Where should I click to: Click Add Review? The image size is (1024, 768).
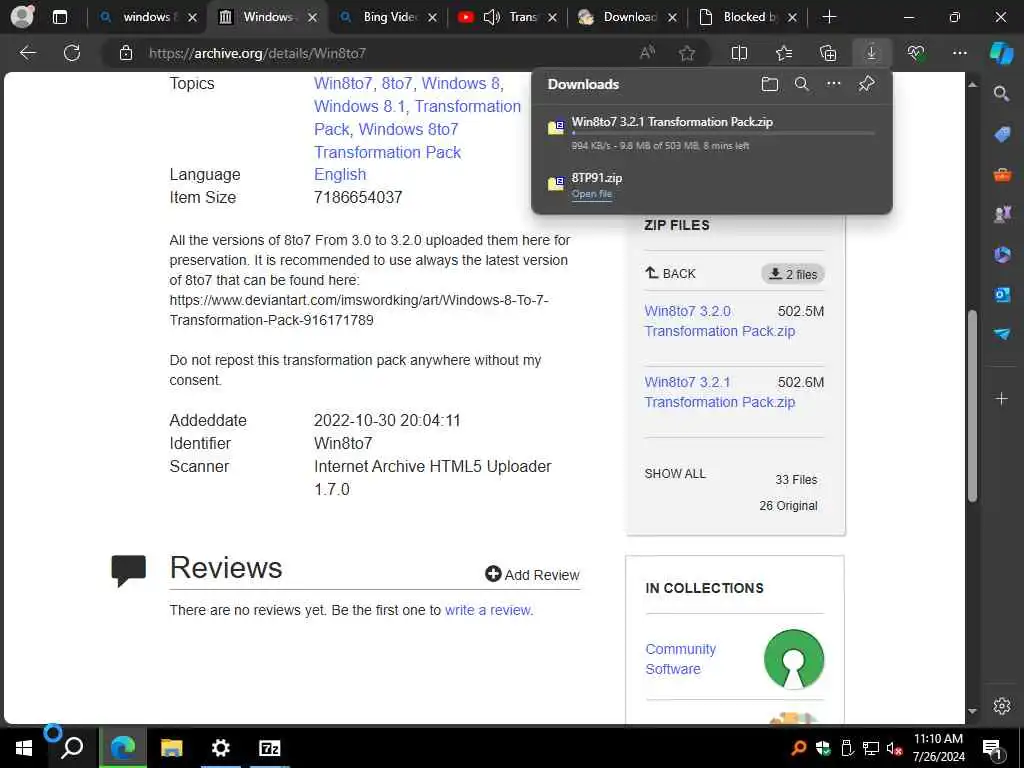point(532,575)
